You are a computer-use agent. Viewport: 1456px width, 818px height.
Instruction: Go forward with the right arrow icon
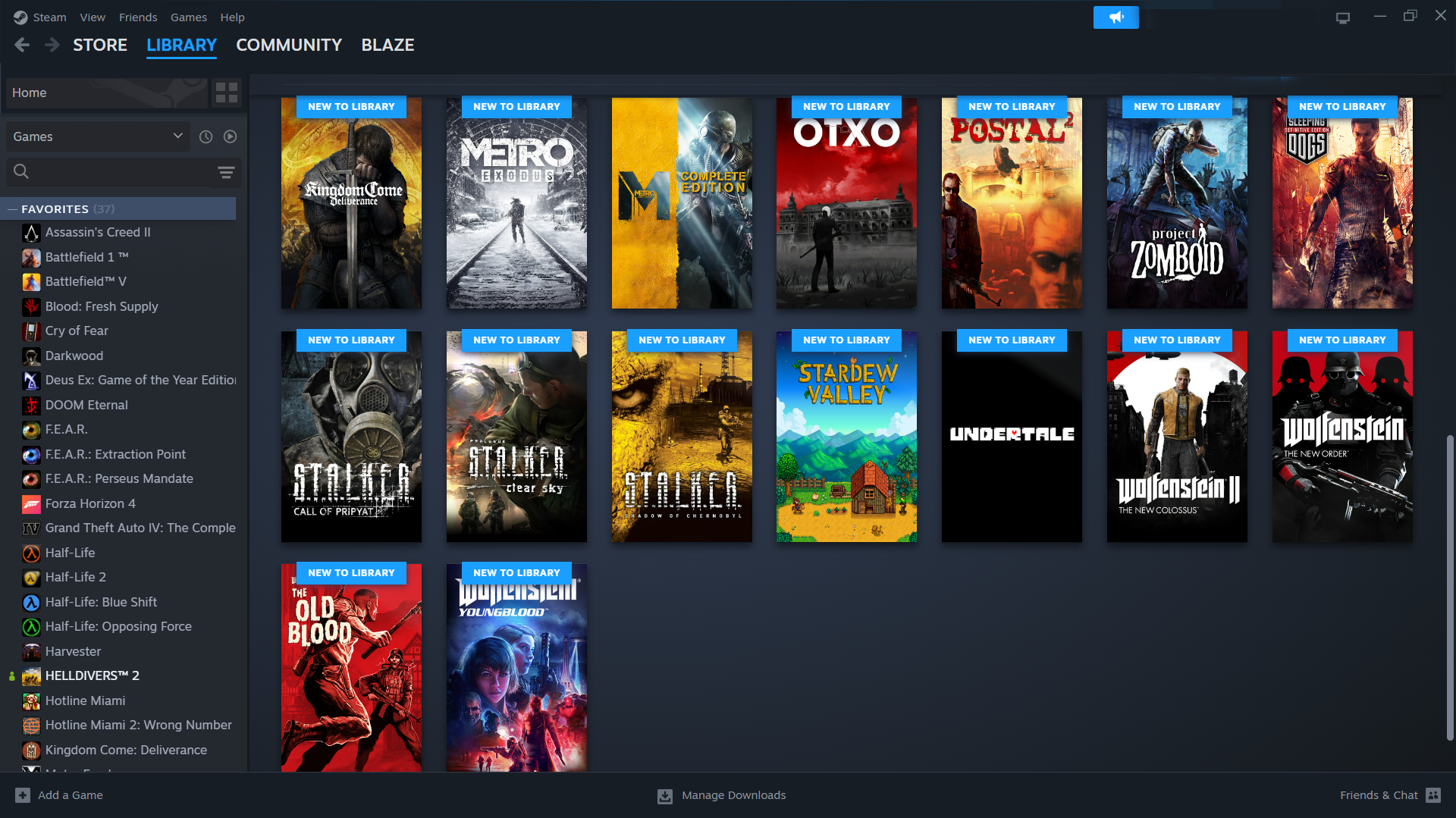pyautogui.click(x=52, y=45)
